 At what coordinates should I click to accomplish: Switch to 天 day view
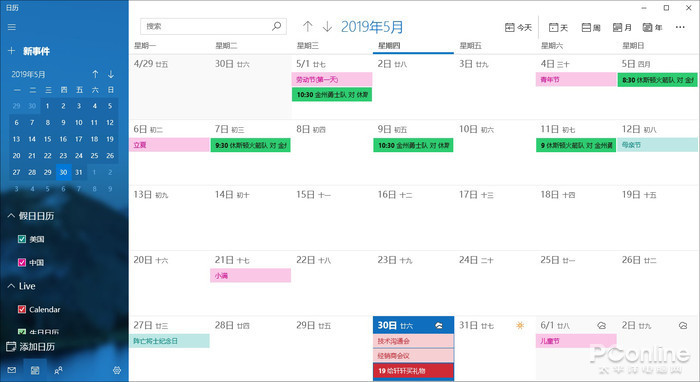coord(558,28)
